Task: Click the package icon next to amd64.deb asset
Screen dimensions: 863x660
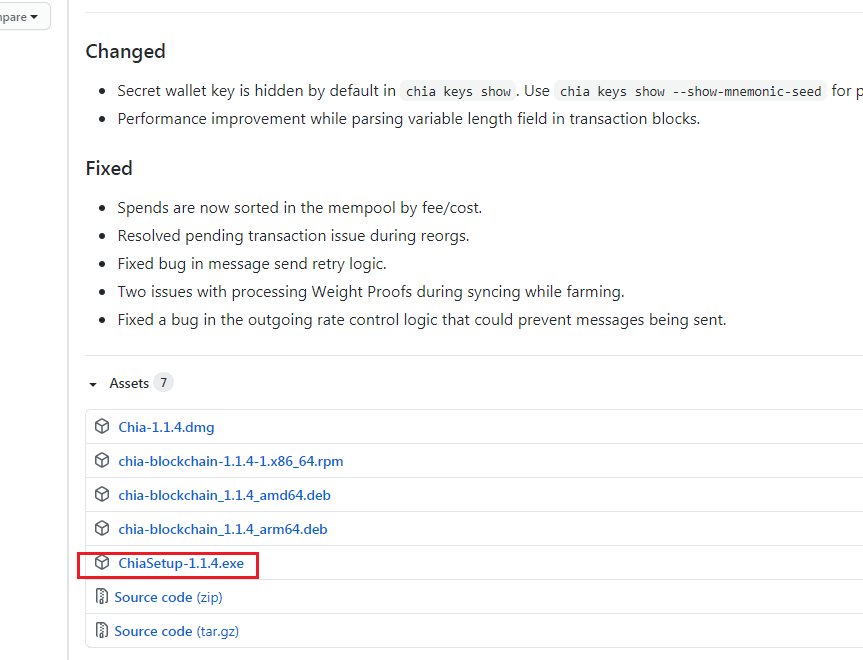Action: pyautogui.click(x=102, y=494)
